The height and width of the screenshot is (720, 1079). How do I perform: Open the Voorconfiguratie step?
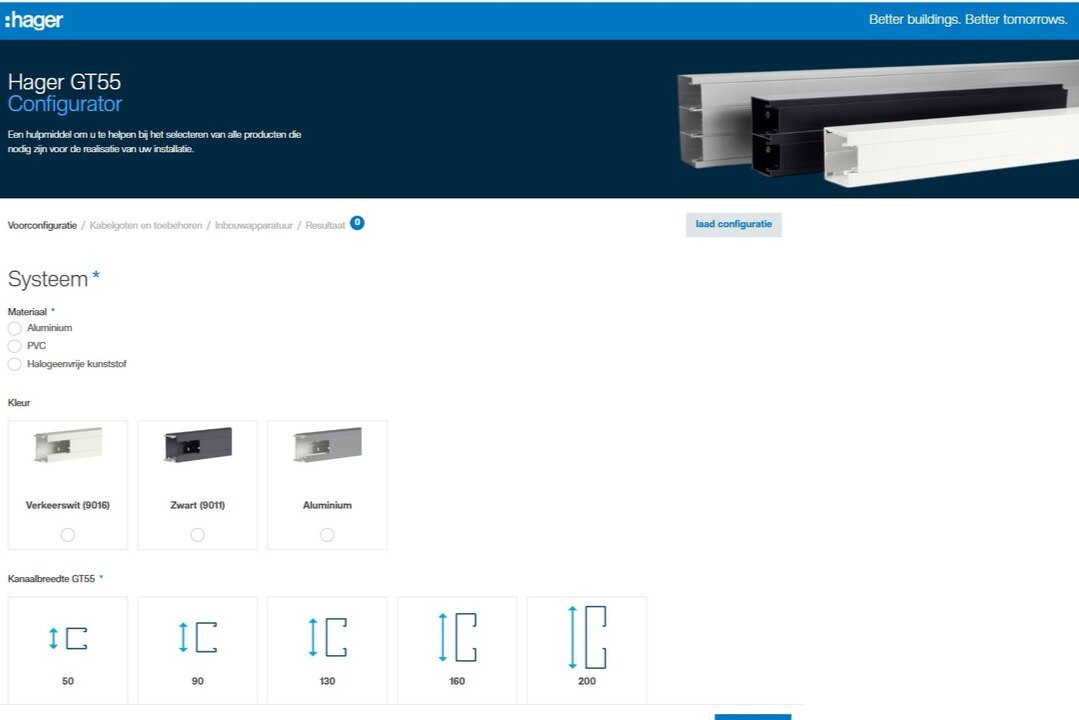42,225
